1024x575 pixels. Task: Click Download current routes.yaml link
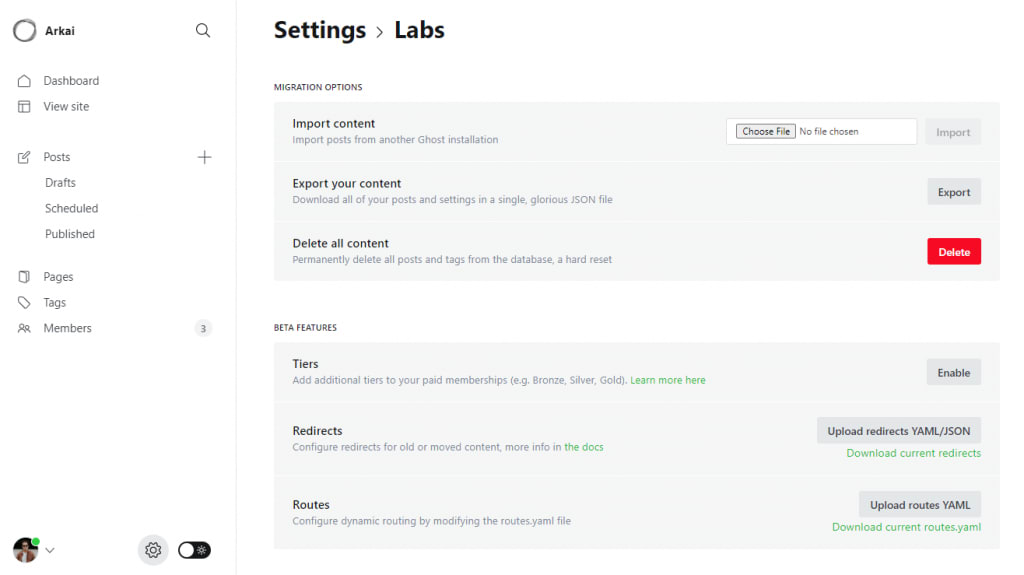906,527
